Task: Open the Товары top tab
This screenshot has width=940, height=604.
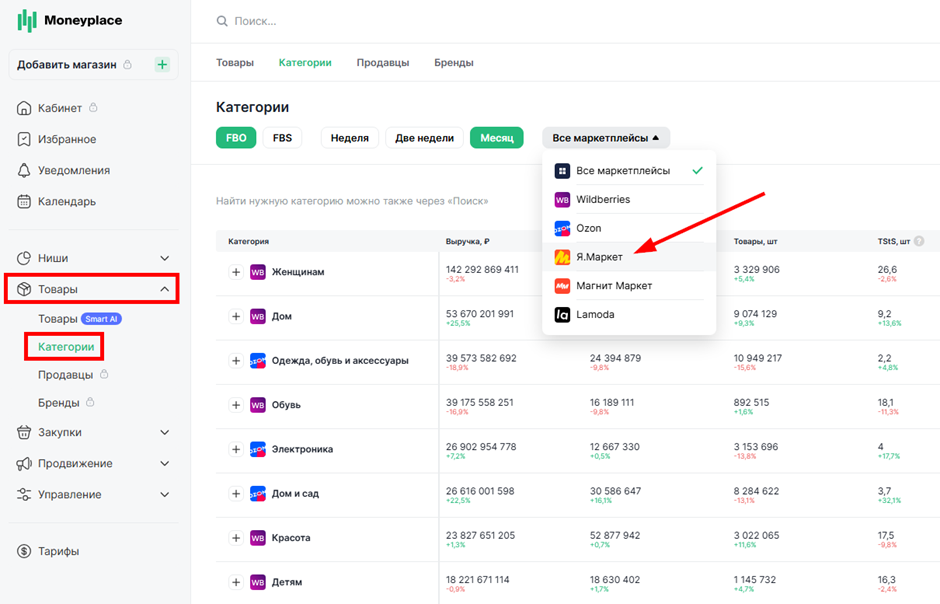Action: point(235,62)
